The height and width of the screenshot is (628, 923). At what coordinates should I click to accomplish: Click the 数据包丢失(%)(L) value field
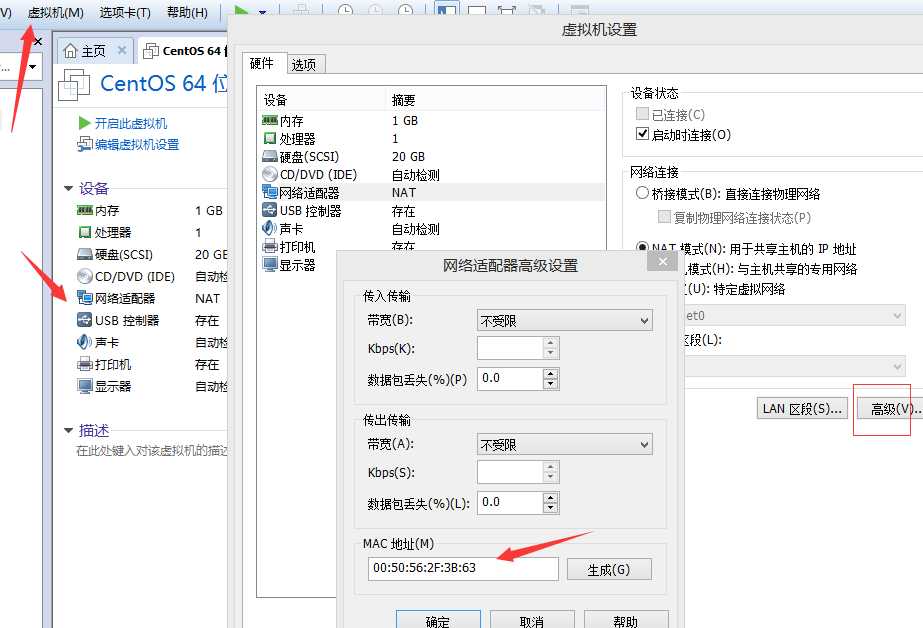510,503
